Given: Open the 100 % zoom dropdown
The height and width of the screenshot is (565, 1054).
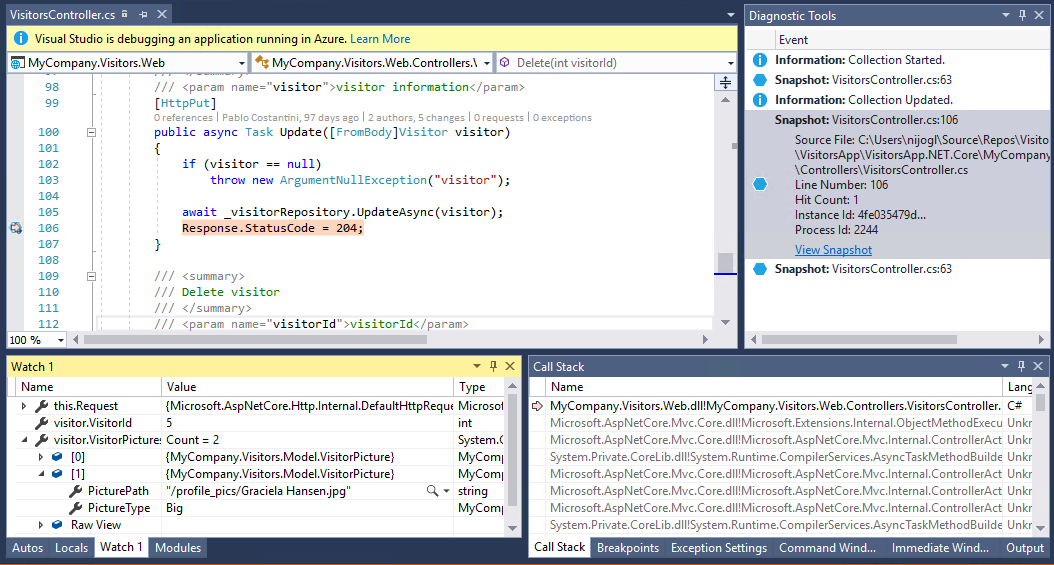Looking at the screenshot, I should tap(60, 340).
